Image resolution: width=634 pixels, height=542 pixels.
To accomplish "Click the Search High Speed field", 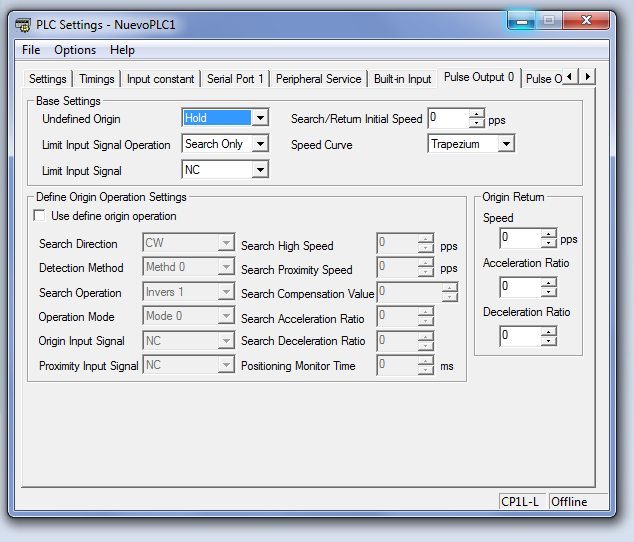I will [397, 243].
